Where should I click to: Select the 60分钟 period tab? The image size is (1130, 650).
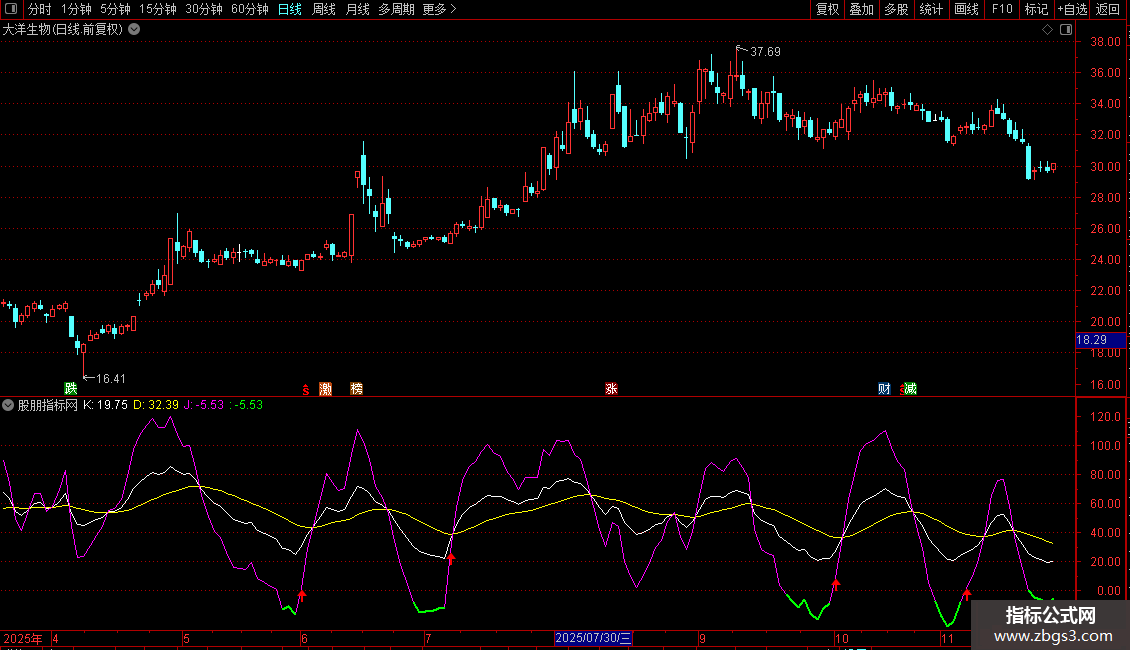249,10
